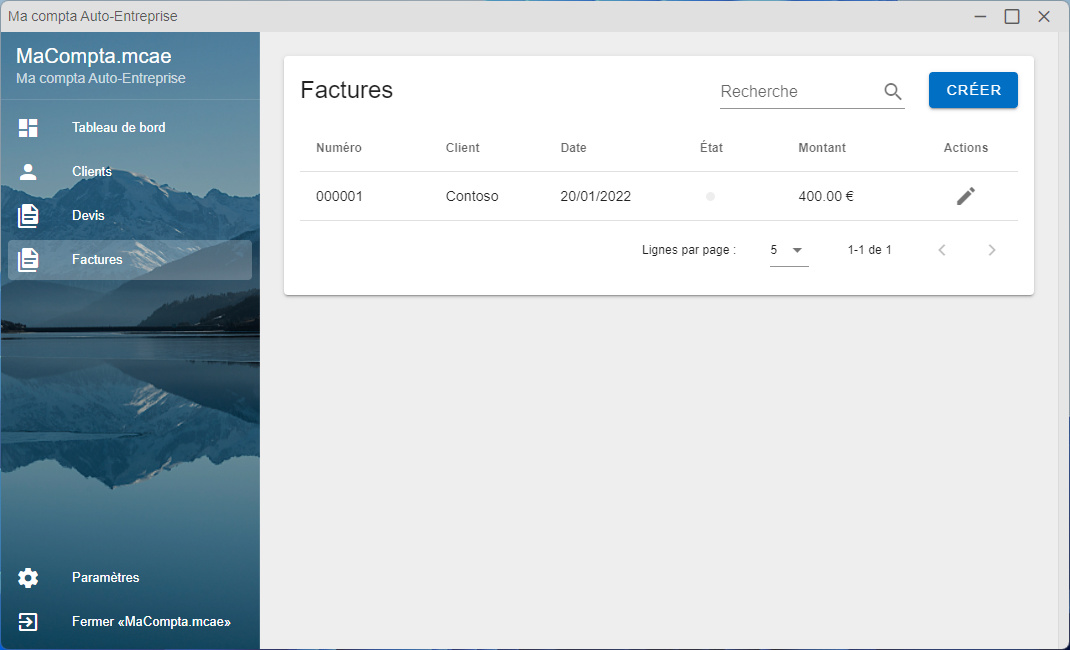This screenshot has width=1070, height=650.
Task: Close the application window
Action: pos(1044,16)
